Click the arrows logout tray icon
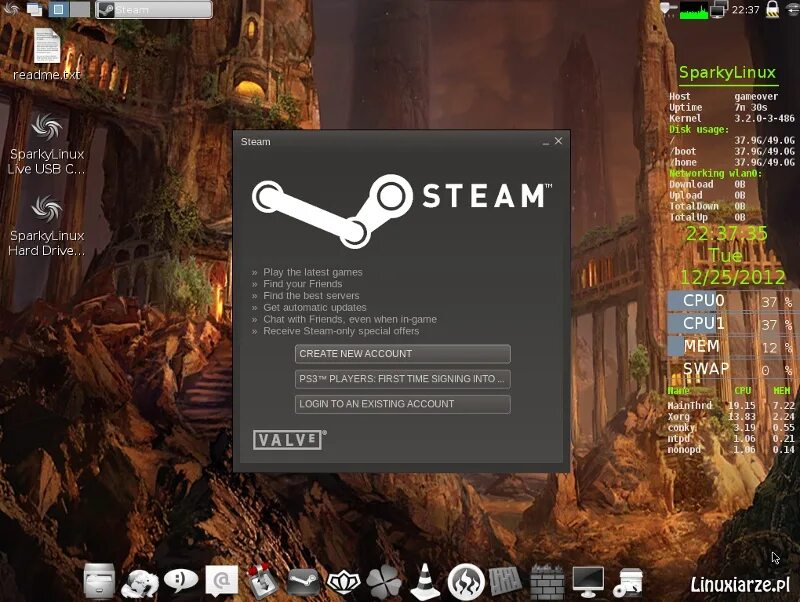Viewport: 800px width, 602px height. pyautogui.click(x=791, y=9)
